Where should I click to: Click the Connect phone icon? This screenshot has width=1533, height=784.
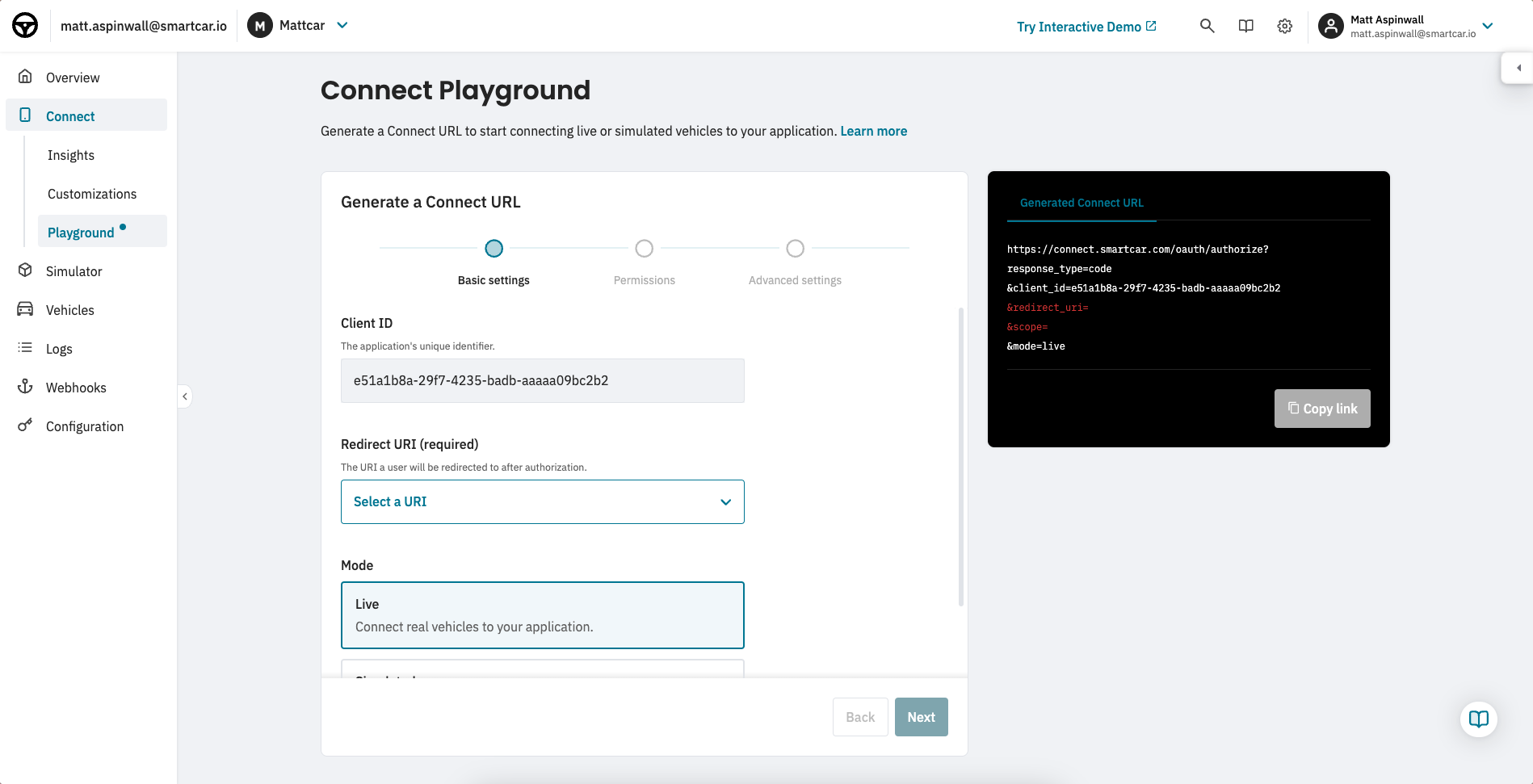25,115
